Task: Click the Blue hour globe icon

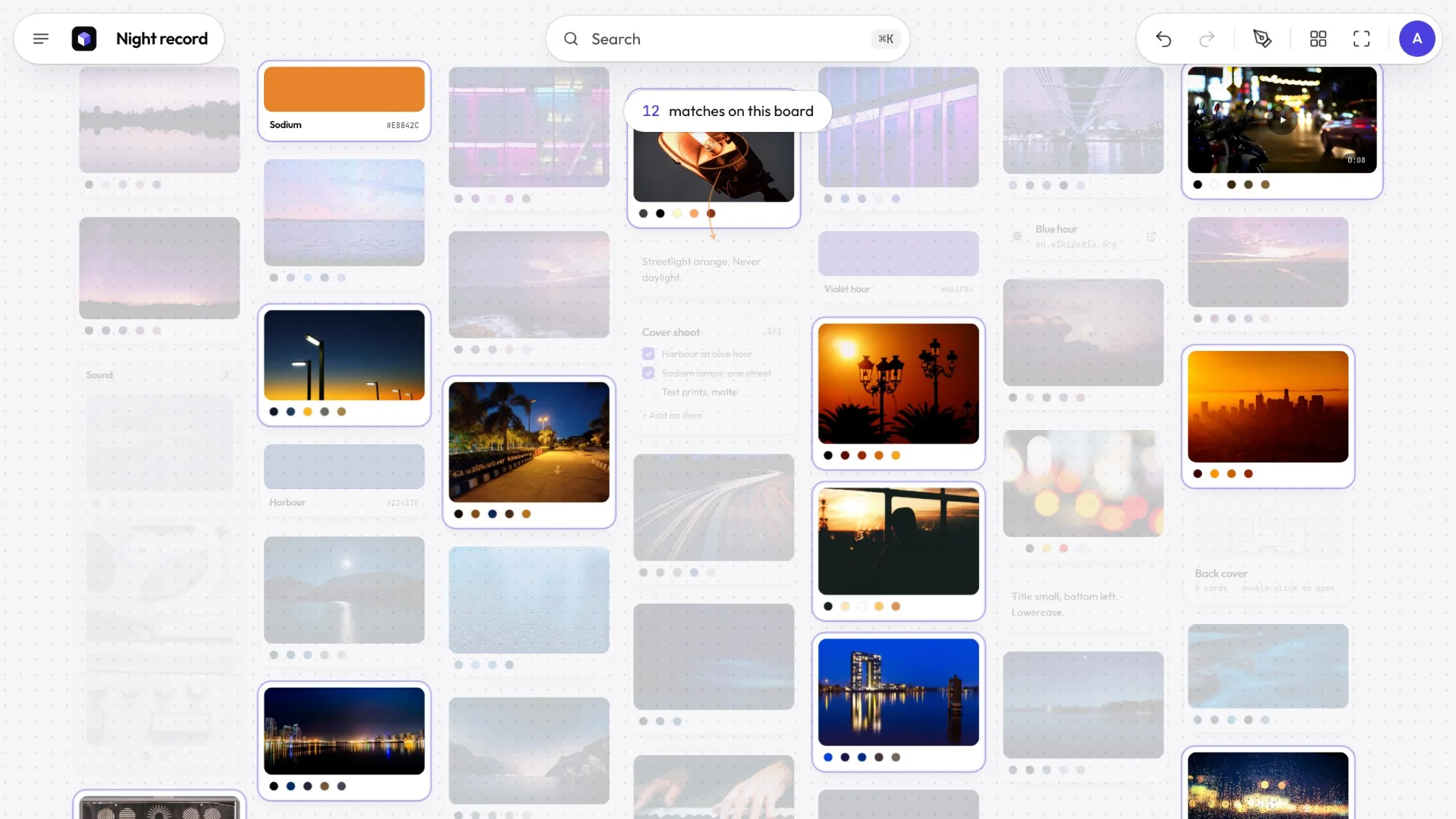Action: [1017, 237]
